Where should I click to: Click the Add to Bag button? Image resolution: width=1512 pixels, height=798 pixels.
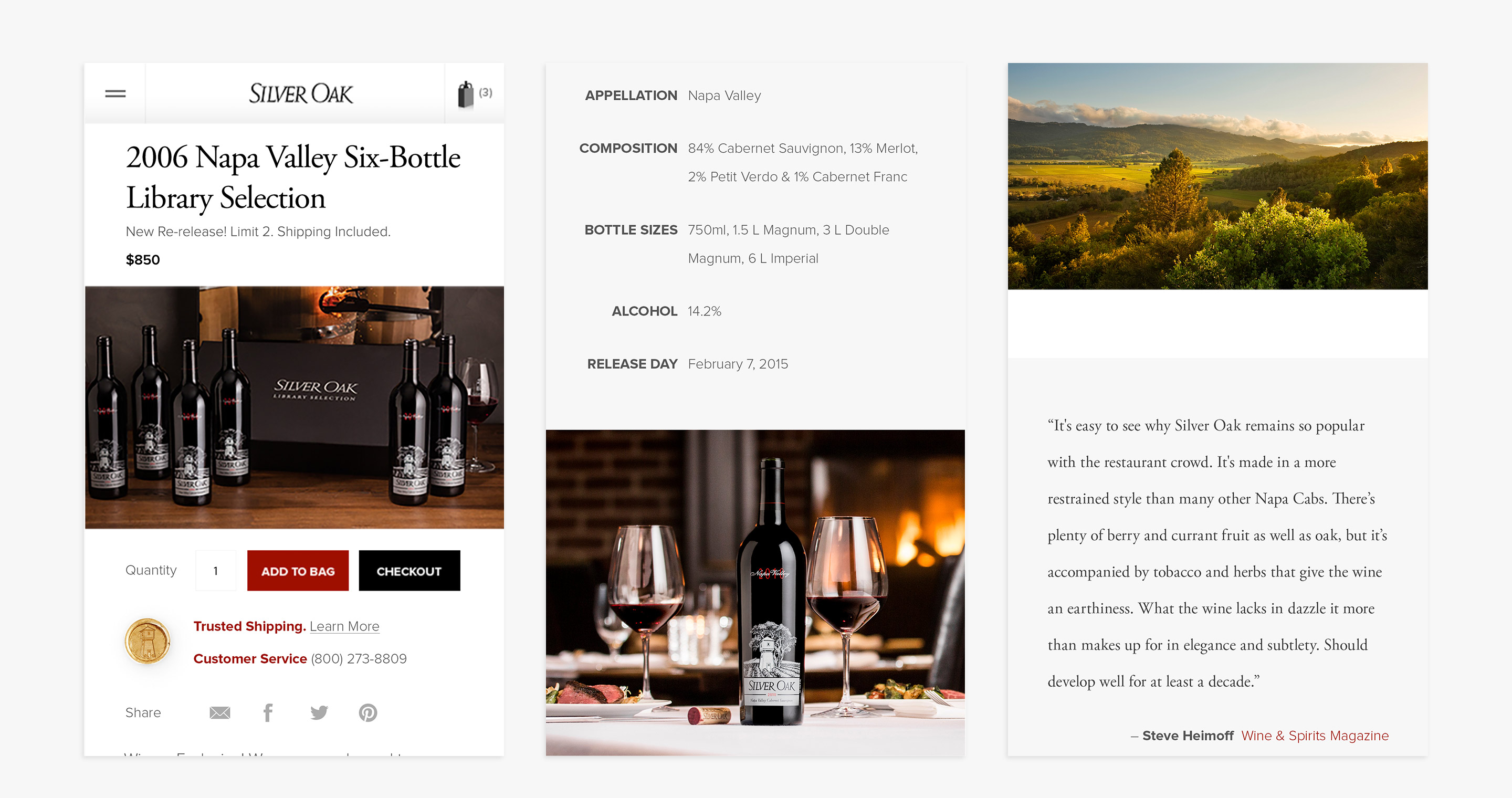click(298, 570)
